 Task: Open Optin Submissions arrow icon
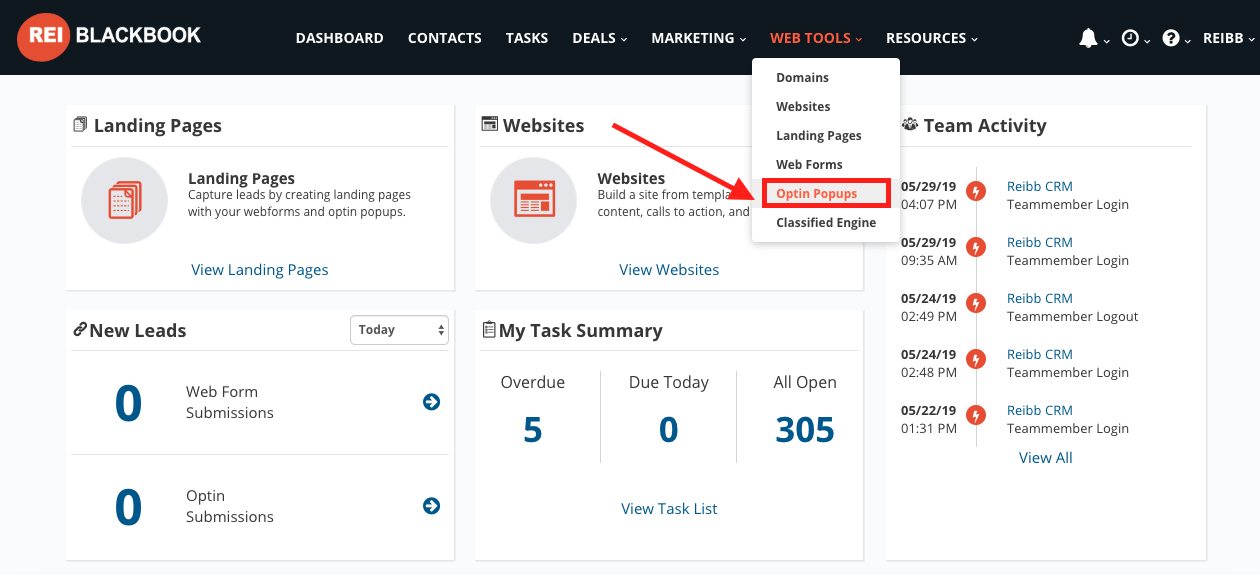point(431,506)
